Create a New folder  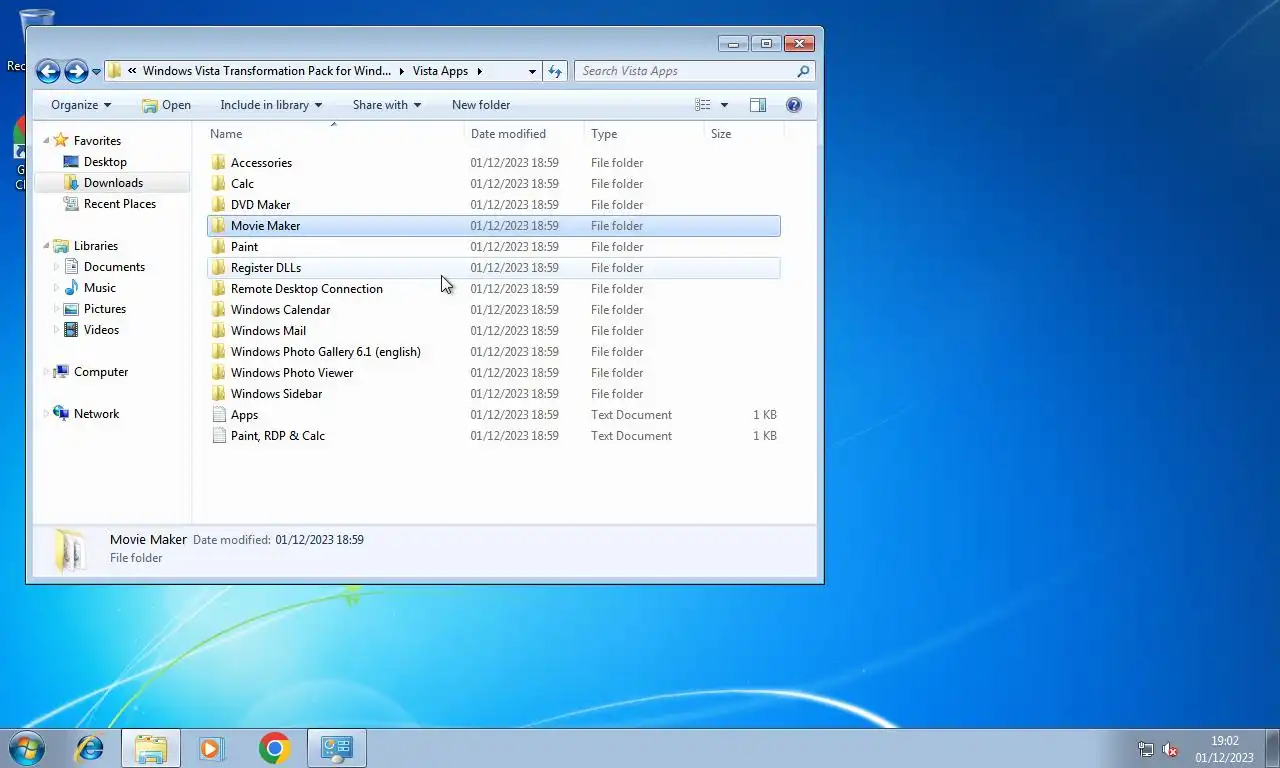(481, 105)
